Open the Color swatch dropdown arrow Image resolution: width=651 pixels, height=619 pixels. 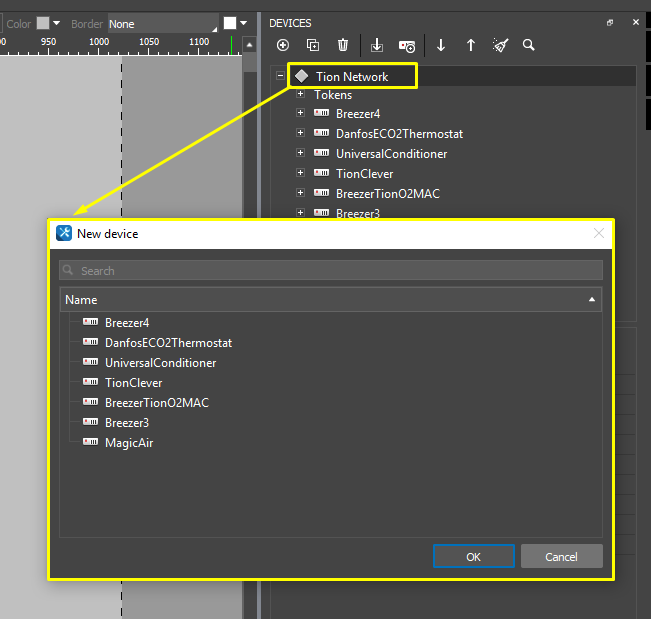click(56, 23)
